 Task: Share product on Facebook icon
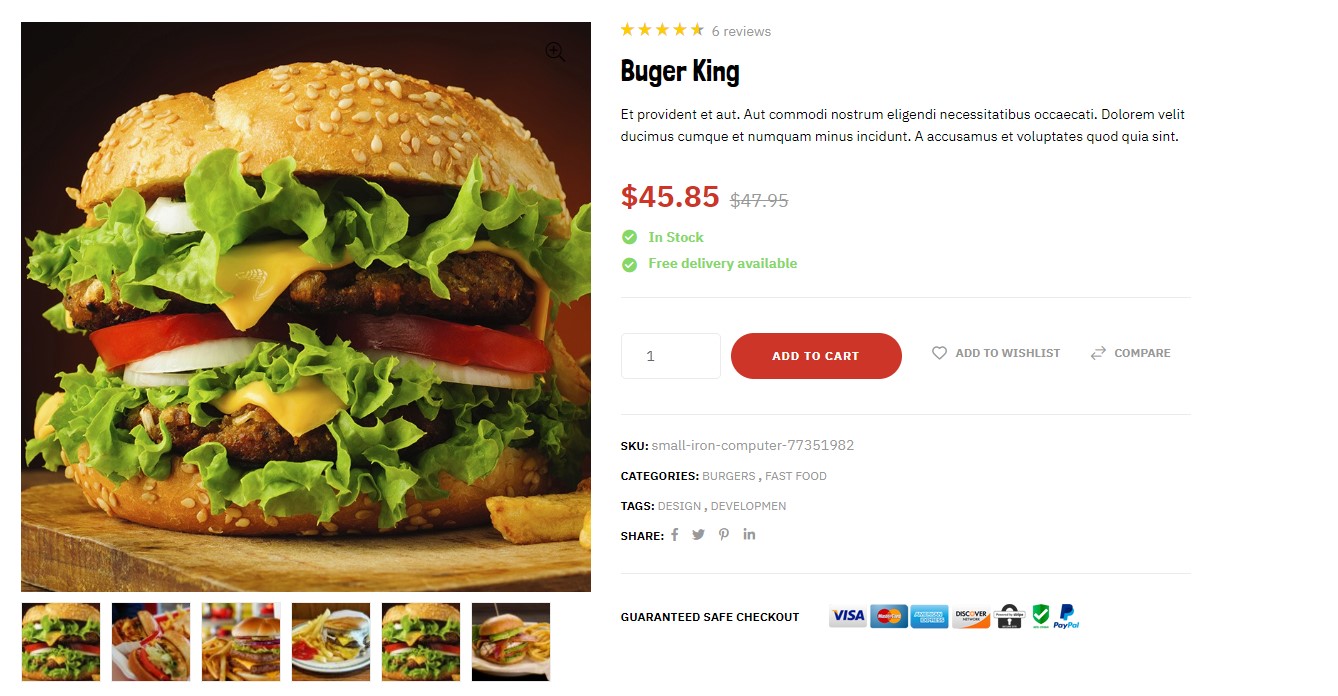[x=674, y=535]
